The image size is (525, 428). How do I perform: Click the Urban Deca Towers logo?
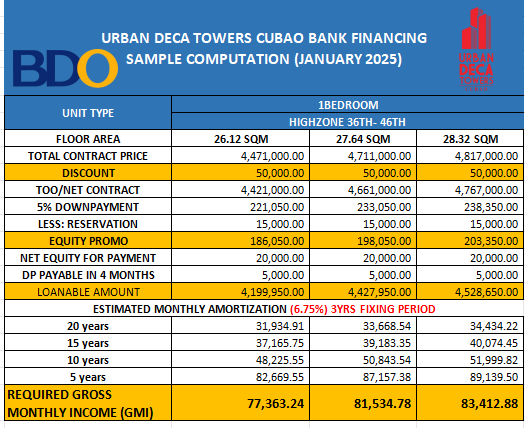tap(476, 49)
